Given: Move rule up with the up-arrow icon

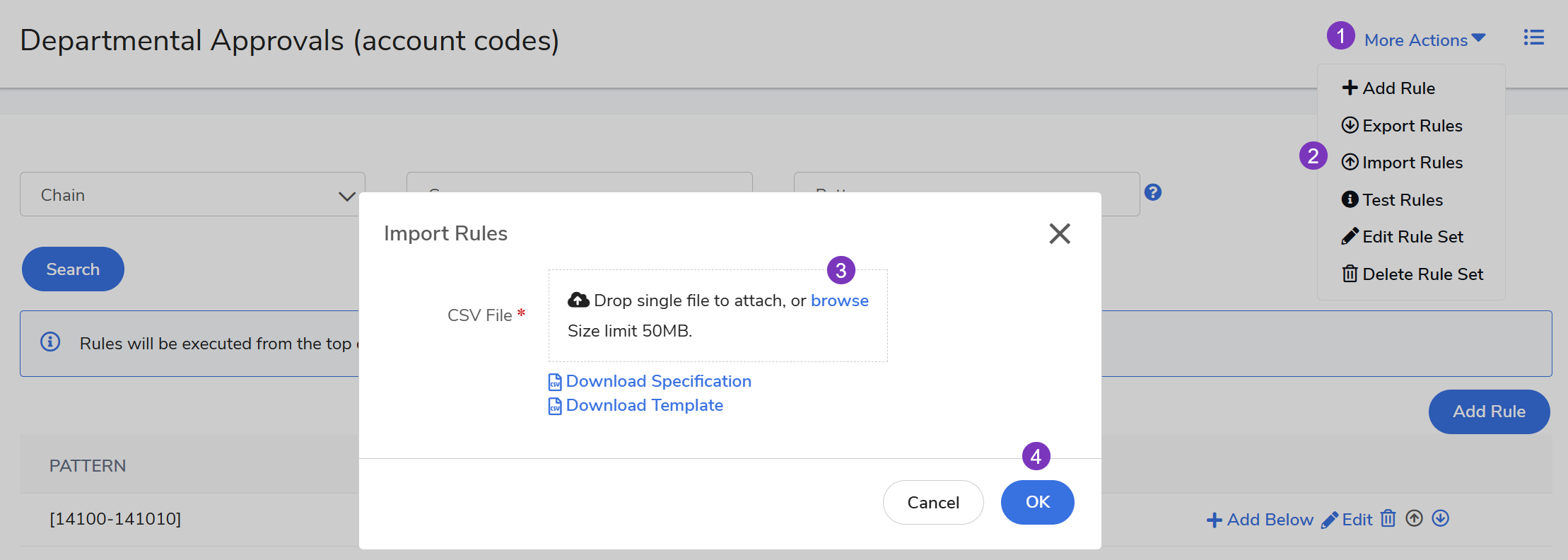Looking at the screenshot, I should (1414, 519).
